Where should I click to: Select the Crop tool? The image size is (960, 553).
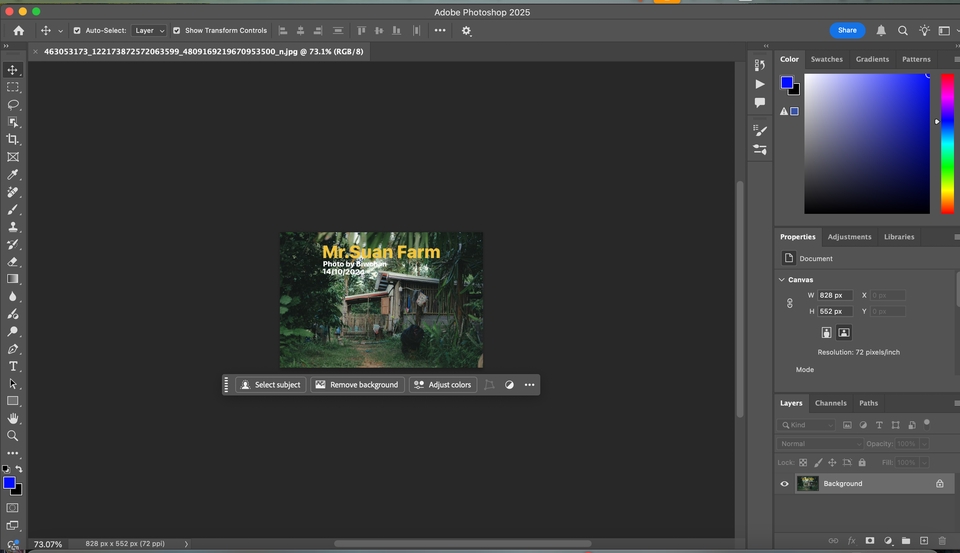13,139
